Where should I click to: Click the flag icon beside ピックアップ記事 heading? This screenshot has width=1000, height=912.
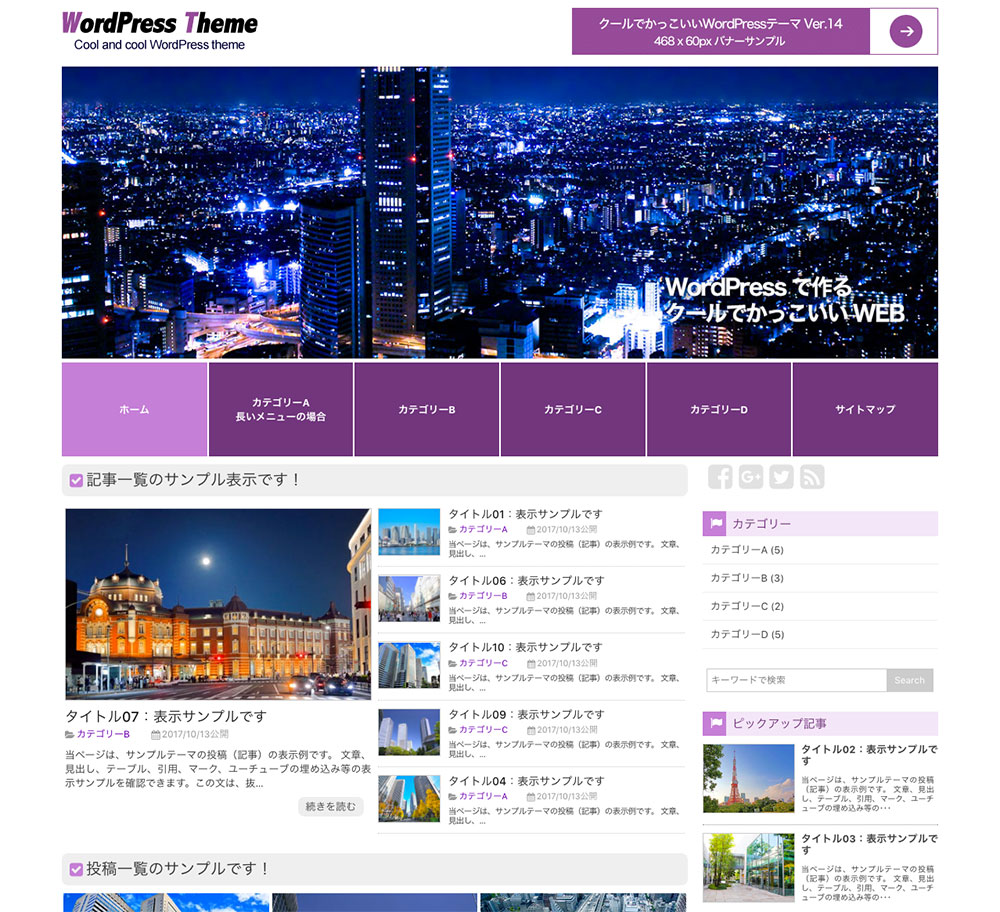tap(716, 723)
